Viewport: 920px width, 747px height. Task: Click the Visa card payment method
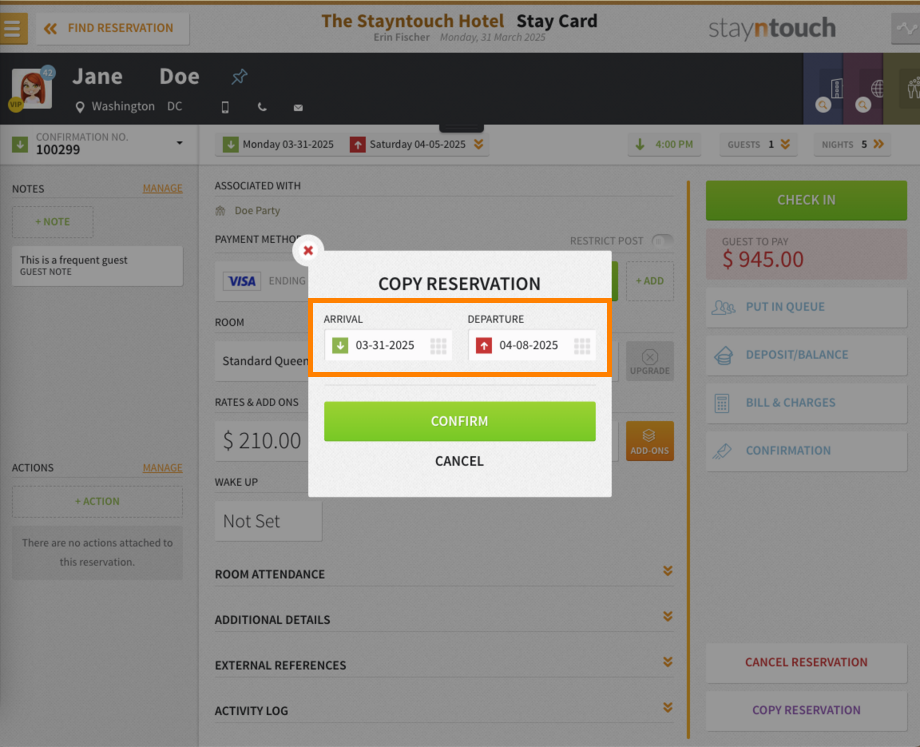click(x=242, y=281)
